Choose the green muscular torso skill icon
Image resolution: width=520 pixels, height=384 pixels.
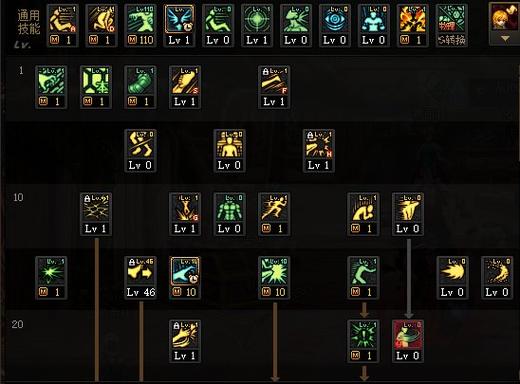click(229, 214)
